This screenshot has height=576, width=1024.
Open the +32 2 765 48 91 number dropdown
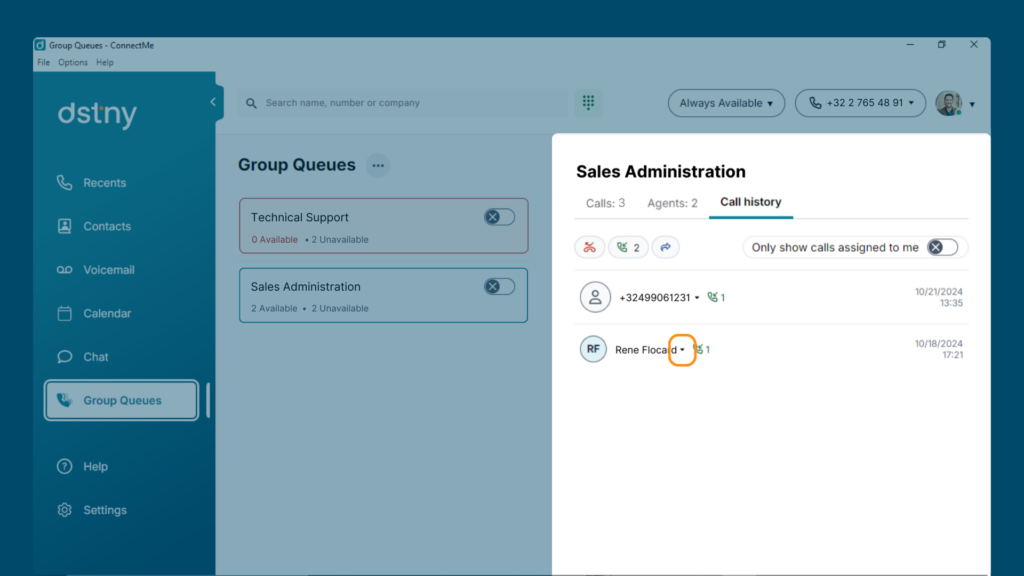860,103
